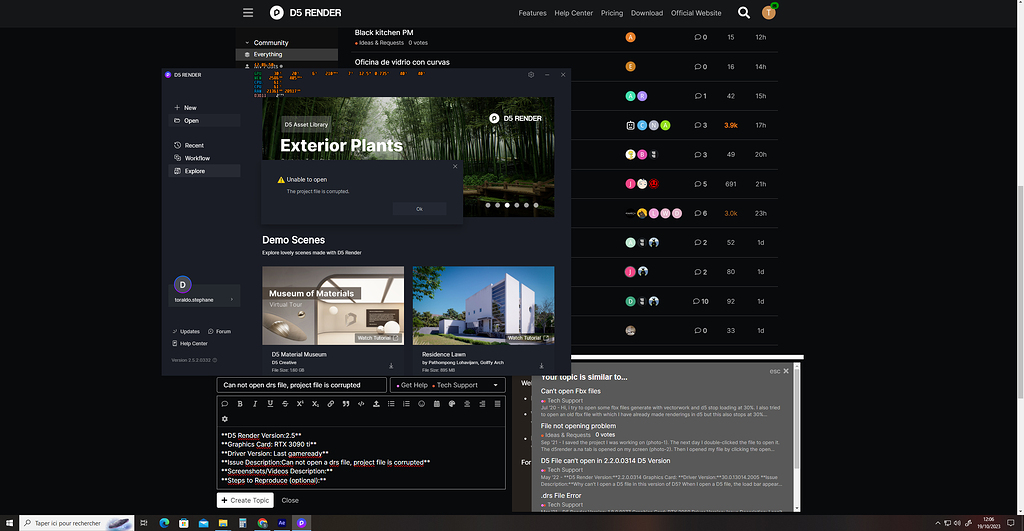
Task: Select Everything in forum sidebar
Action: click(287, 55)
